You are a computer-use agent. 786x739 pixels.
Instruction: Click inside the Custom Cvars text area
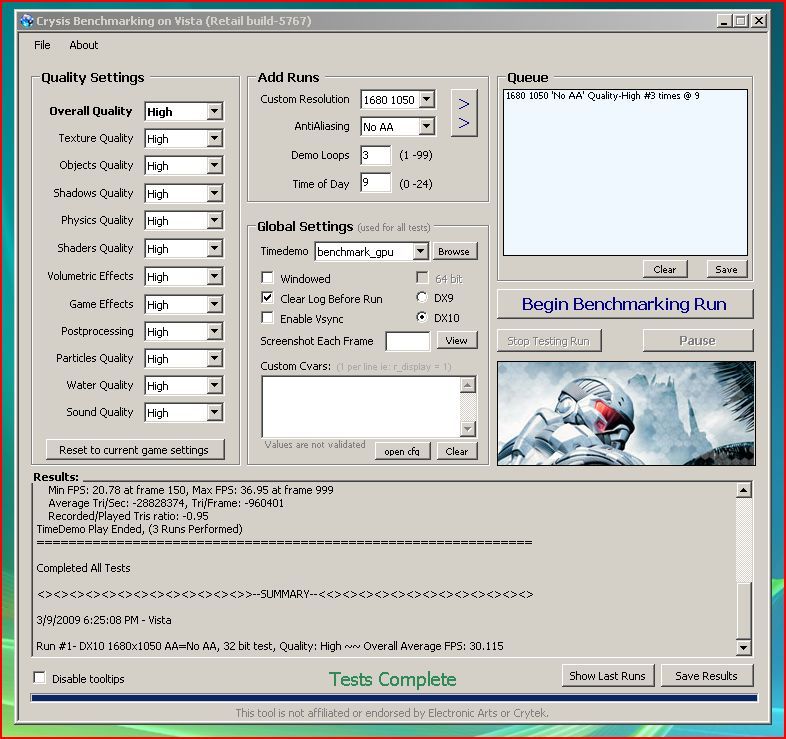pyautogui.click(x=361, y=407)
